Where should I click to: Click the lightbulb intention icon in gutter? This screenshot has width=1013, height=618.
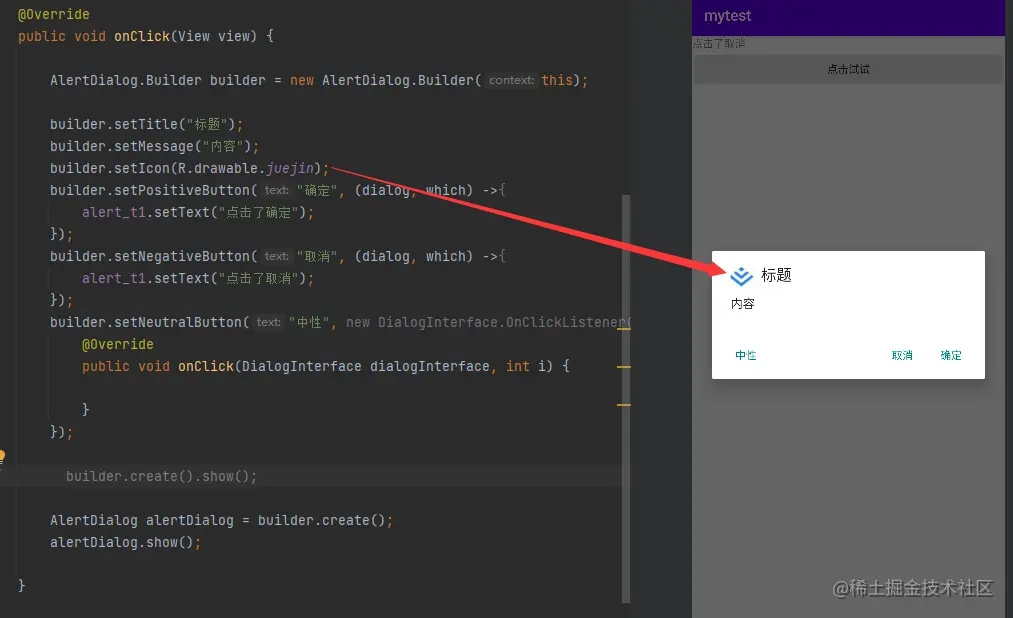2,457
